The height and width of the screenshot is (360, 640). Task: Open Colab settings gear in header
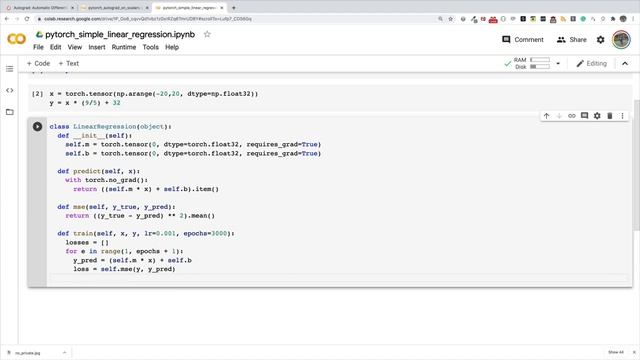pyautogui.click(x=600, y=40)
